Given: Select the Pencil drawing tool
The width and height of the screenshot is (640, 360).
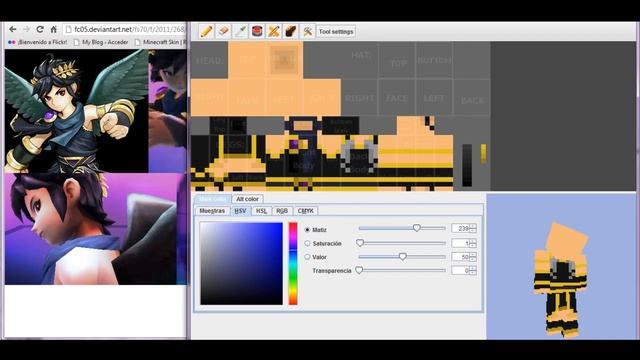Looking at the screenshot, I should pos(206,31).
